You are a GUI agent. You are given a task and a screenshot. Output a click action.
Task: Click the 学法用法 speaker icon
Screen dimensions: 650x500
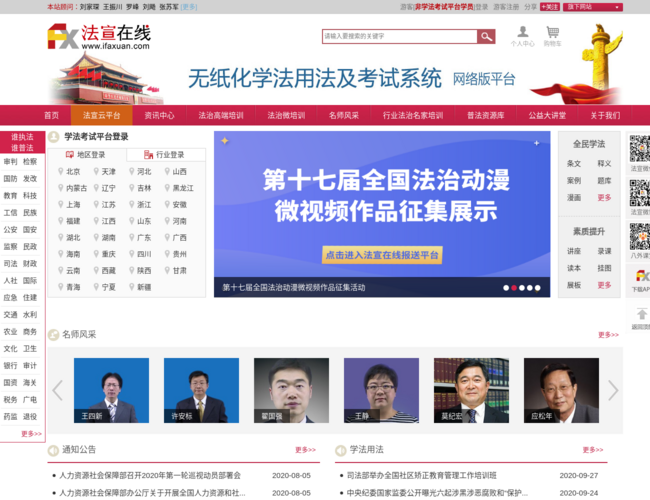pos(340,450)
